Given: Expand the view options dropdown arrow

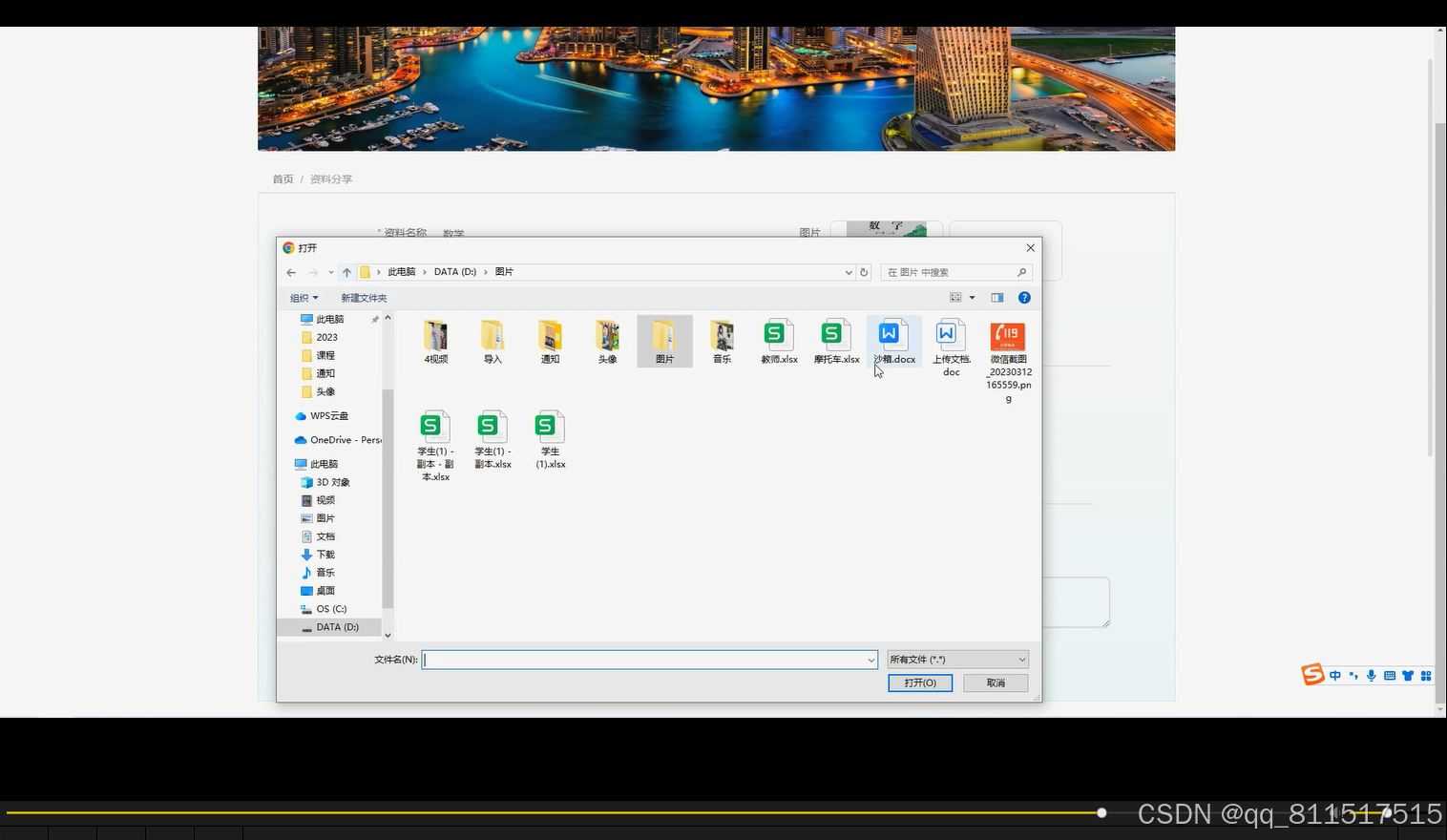Looking at the screenshot, I should pos(973,298).
